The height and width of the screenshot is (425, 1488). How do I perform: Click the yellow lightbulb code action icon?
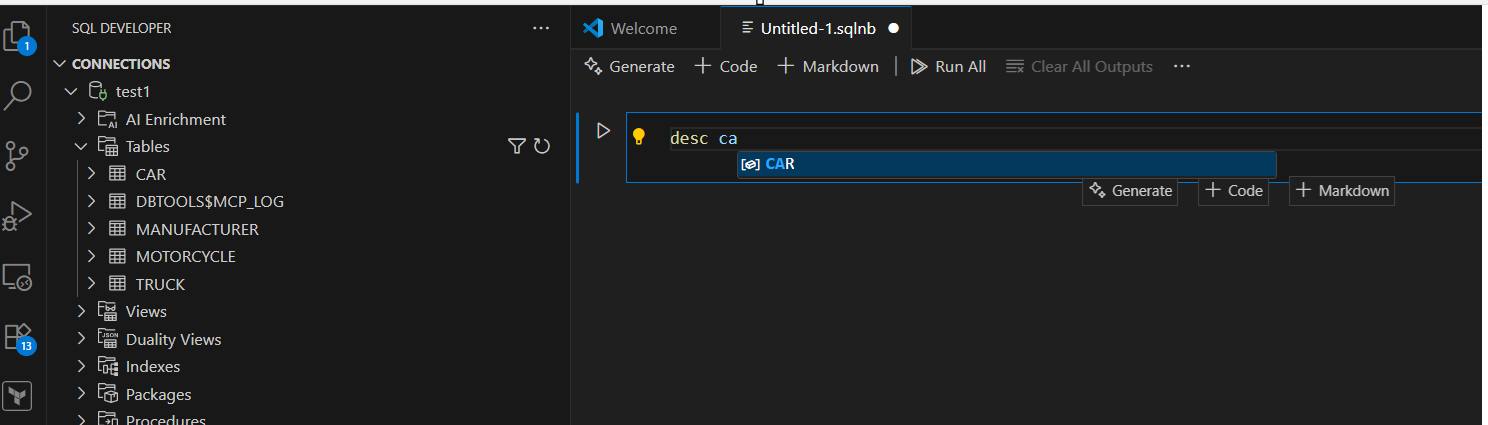639,137
